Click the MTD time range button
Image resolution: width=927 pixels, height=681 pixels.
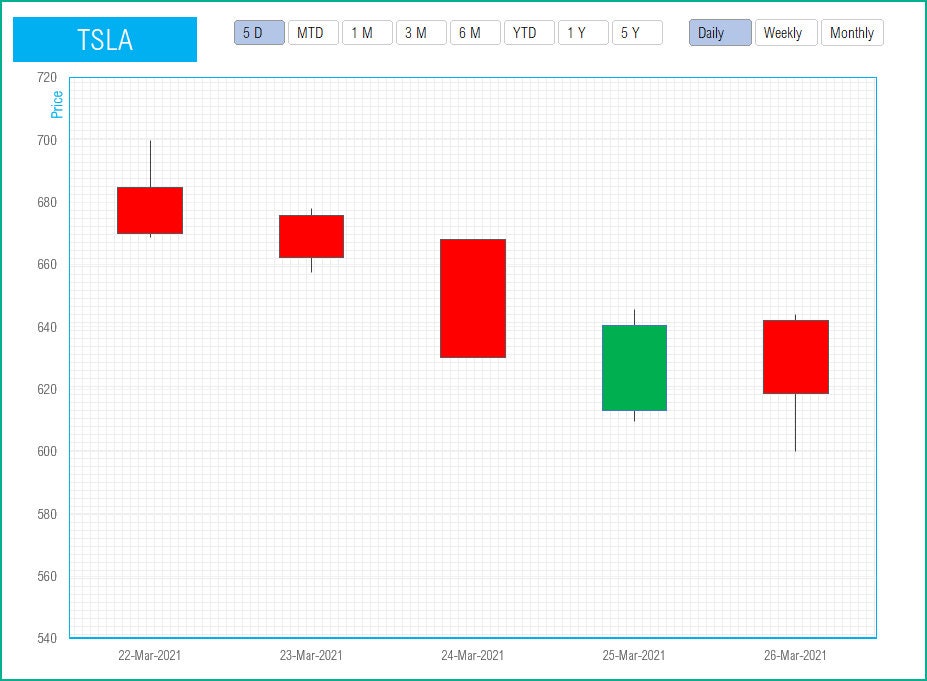coord(311,32)
